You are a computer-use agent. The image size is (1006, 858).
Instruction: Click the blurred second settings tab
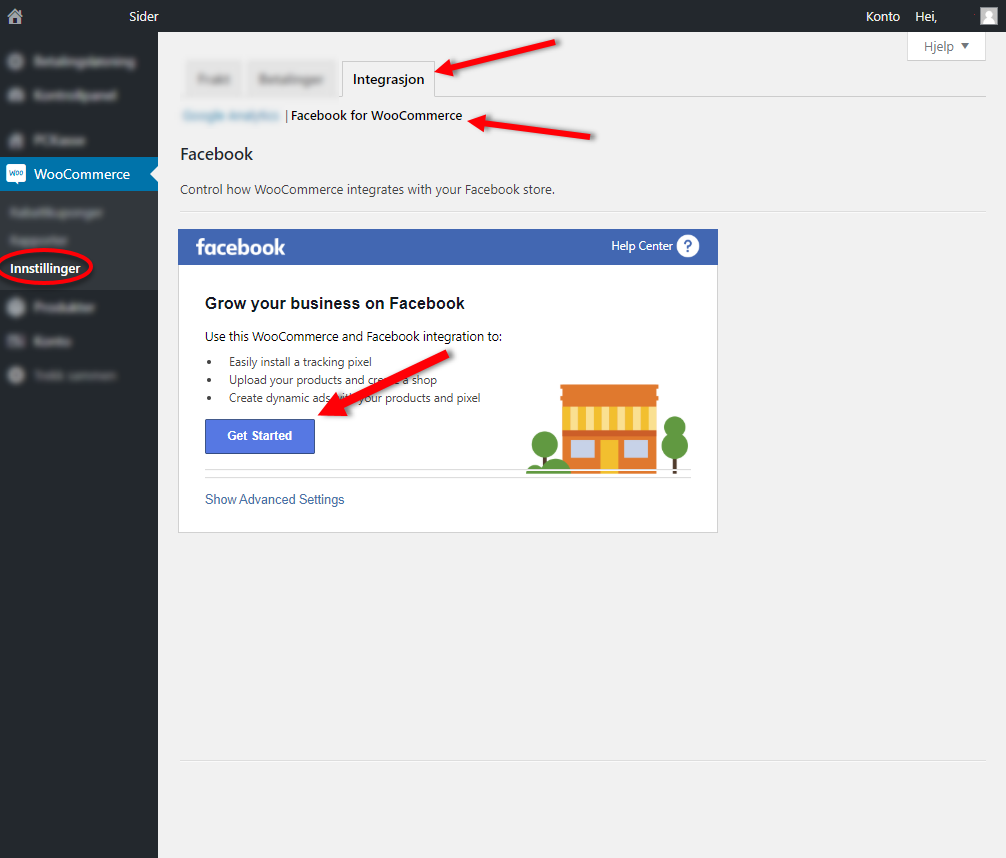click(x=291, y=79)
